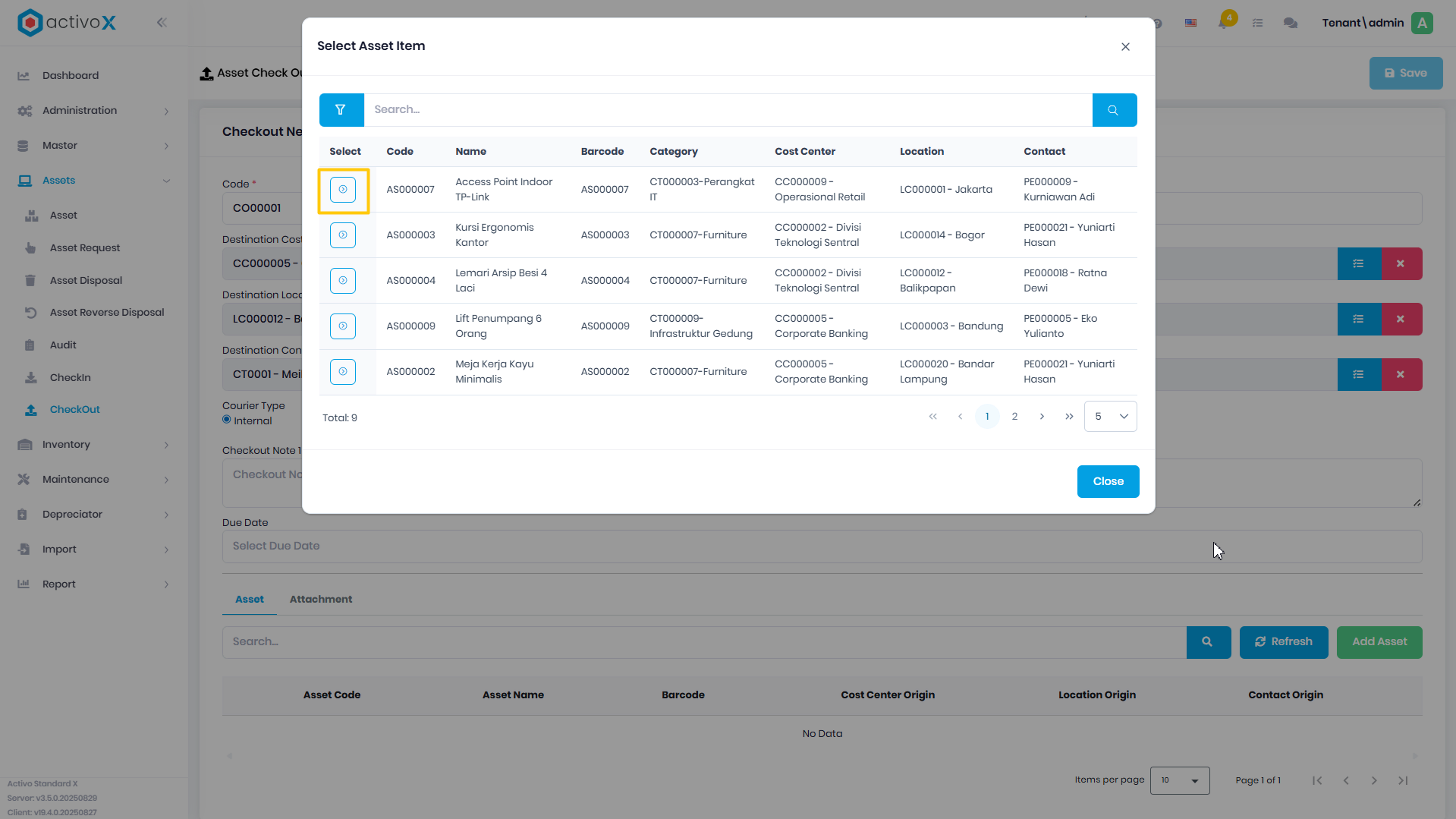Image resolution: width=1456 pixels, height=819 pixels.
Task: Switch to the Attachment tab
Action: (321, 600)
